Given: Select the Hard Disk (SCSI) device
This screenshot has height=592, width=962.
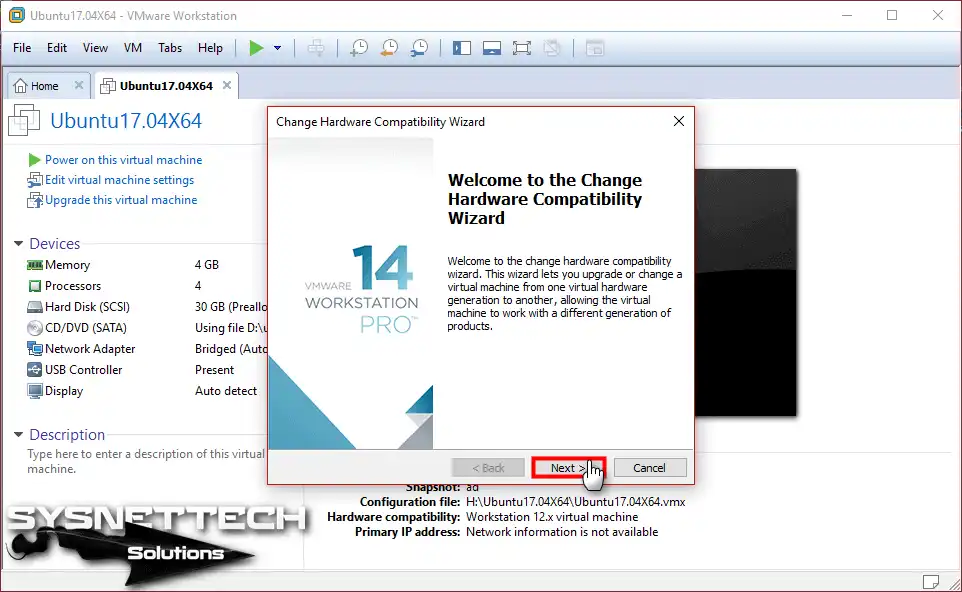Looking at the screenshot, I should 146,307.
